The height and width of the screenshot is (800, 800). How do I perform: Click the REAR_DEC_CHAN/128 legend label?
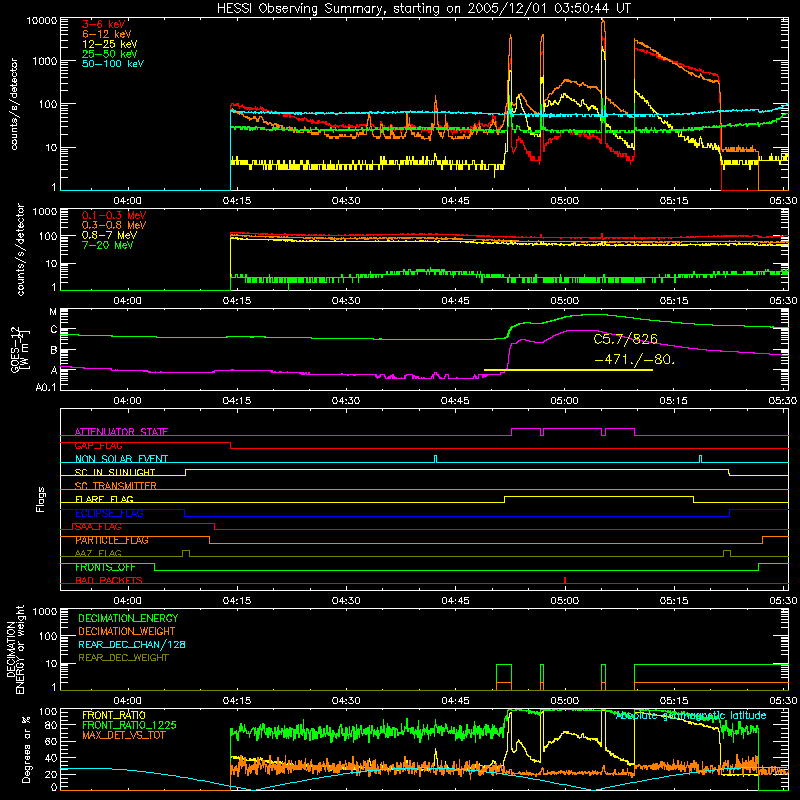point(132,644)
